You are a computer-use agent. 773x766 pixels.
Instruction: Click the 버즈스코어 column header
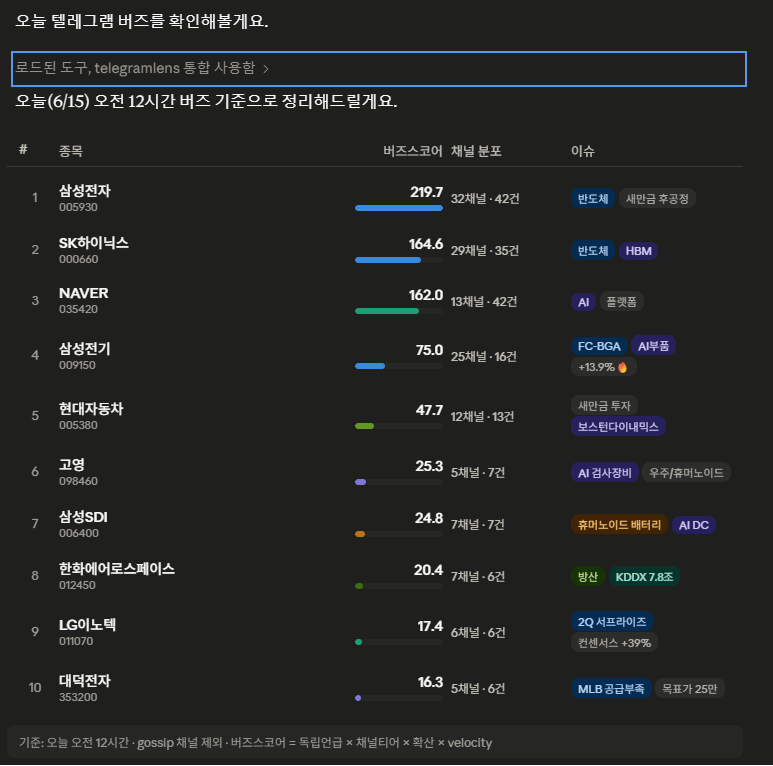[x=413, y=151]
